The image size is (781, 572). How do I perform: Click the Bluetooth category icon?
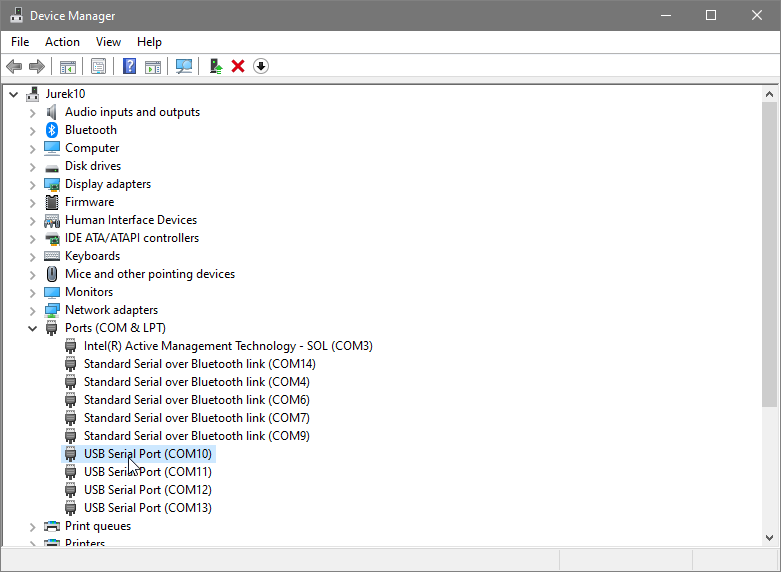52,130
